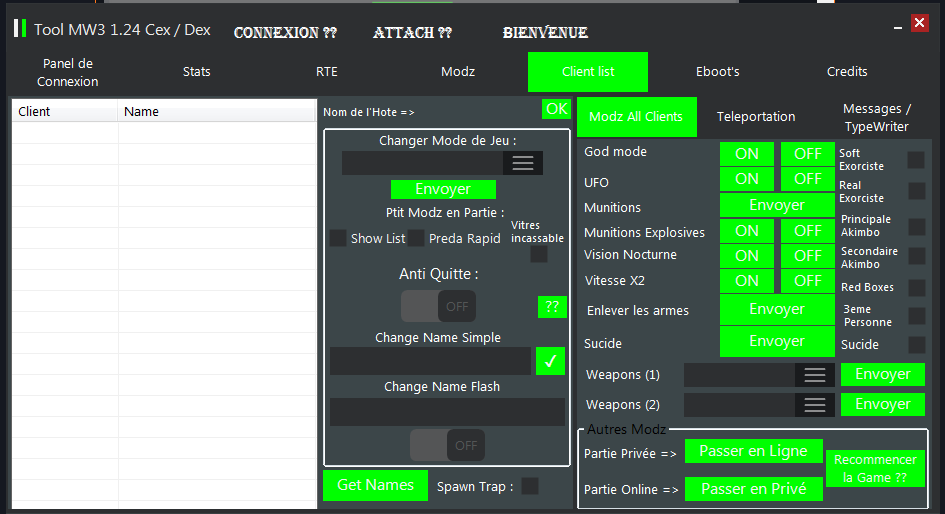Click Envoyer under Changer Mode de Jeu
945x514 pixels.
(443, 189)
